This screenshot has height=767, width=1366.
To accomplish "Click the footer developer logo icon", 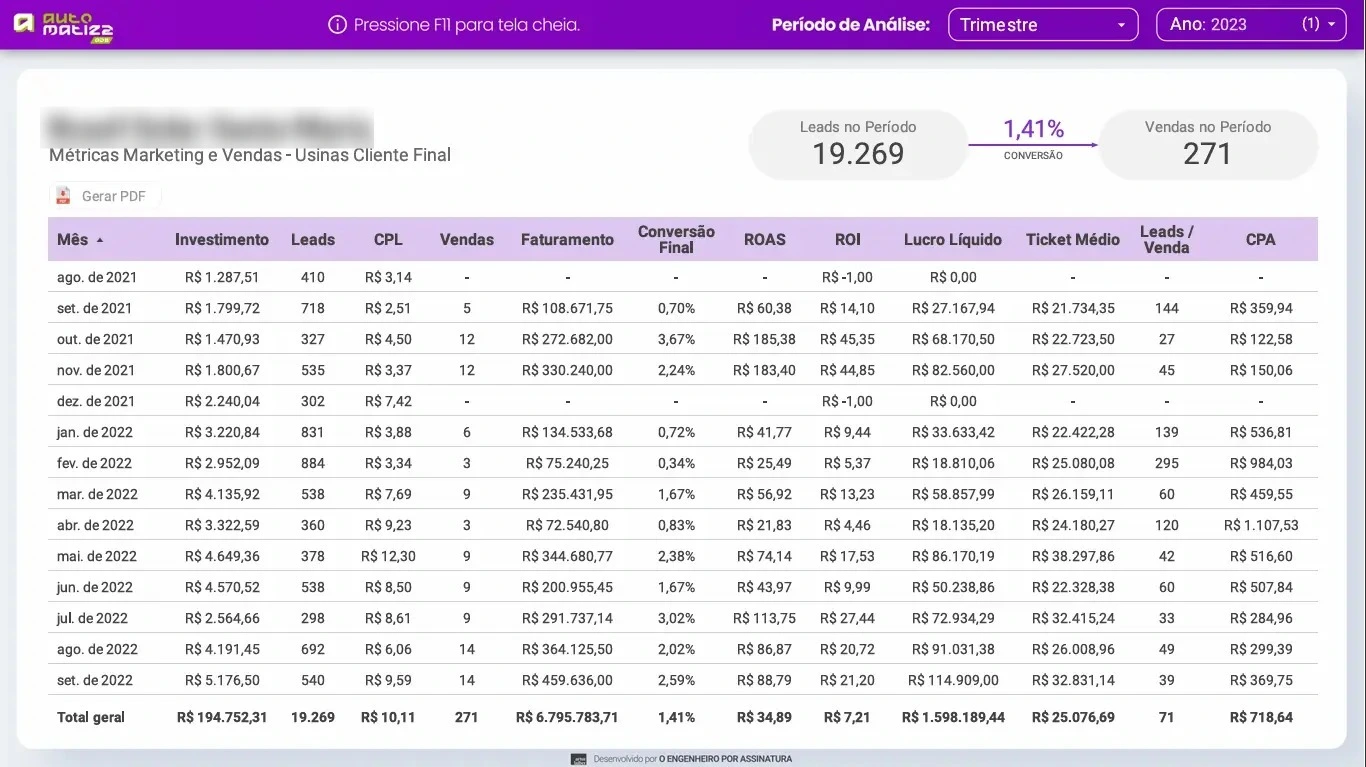I will [x=578, y=759].
